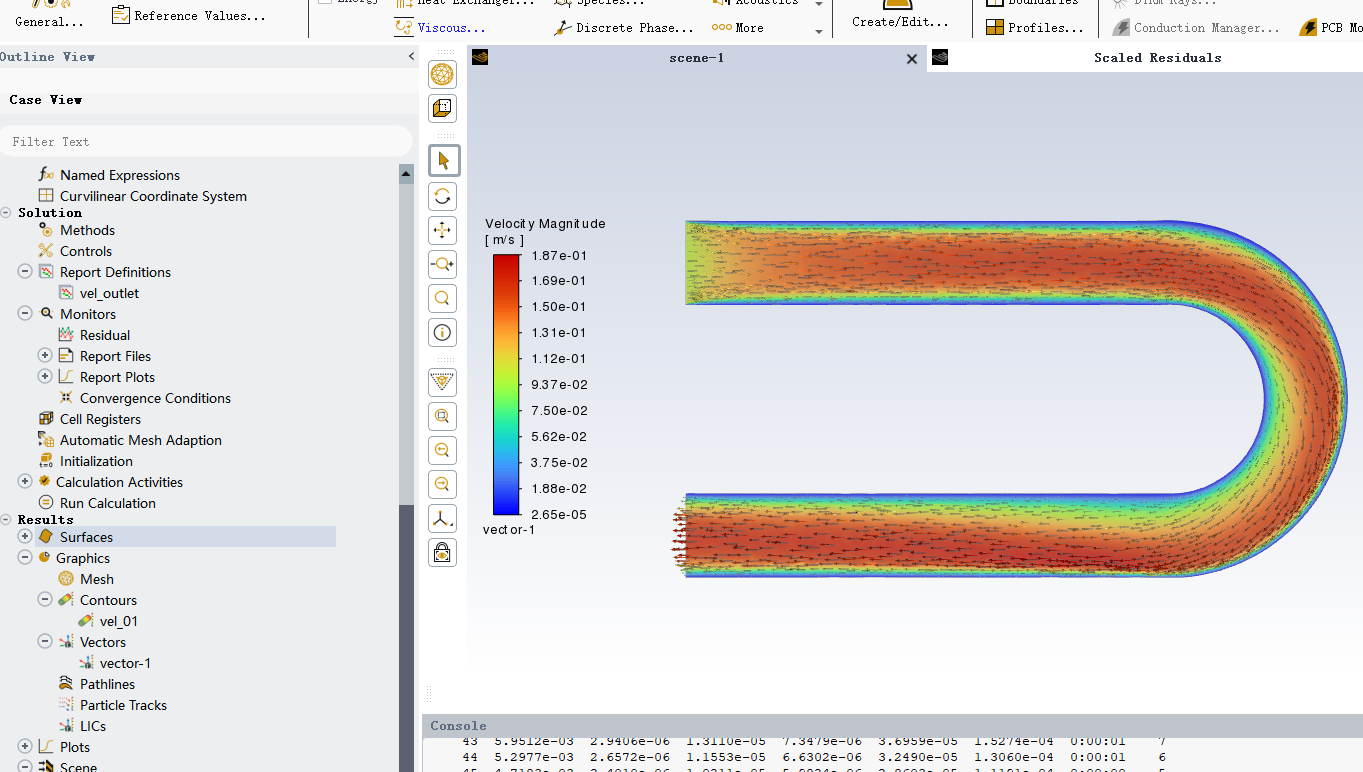Screen dimensions: 1363x772
Task: Click the zoom out magnifier icon
Action: coord(442,484)
